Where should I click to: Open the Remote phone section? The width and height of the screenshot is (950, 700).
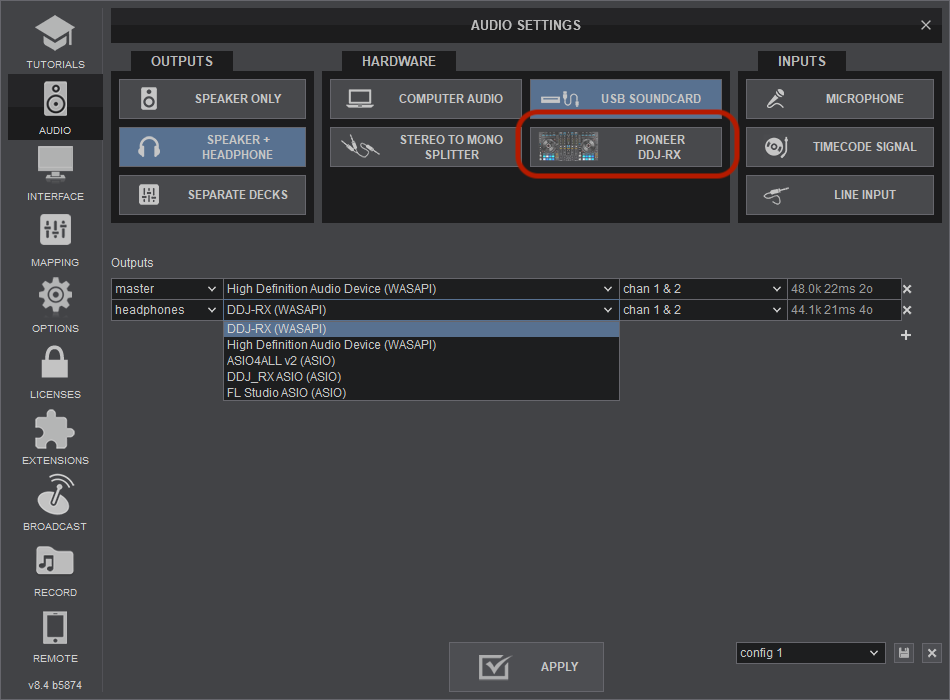tap(55, 636)
